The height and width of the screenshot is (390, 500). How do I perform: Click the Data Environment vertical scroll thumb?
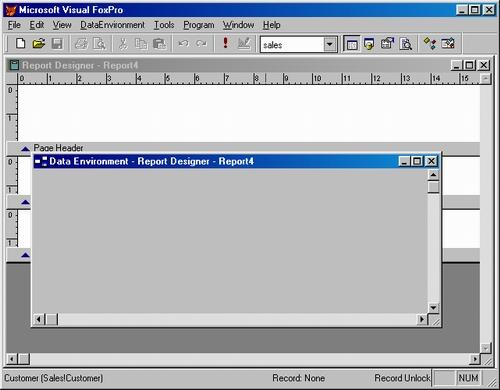point(433,187)
